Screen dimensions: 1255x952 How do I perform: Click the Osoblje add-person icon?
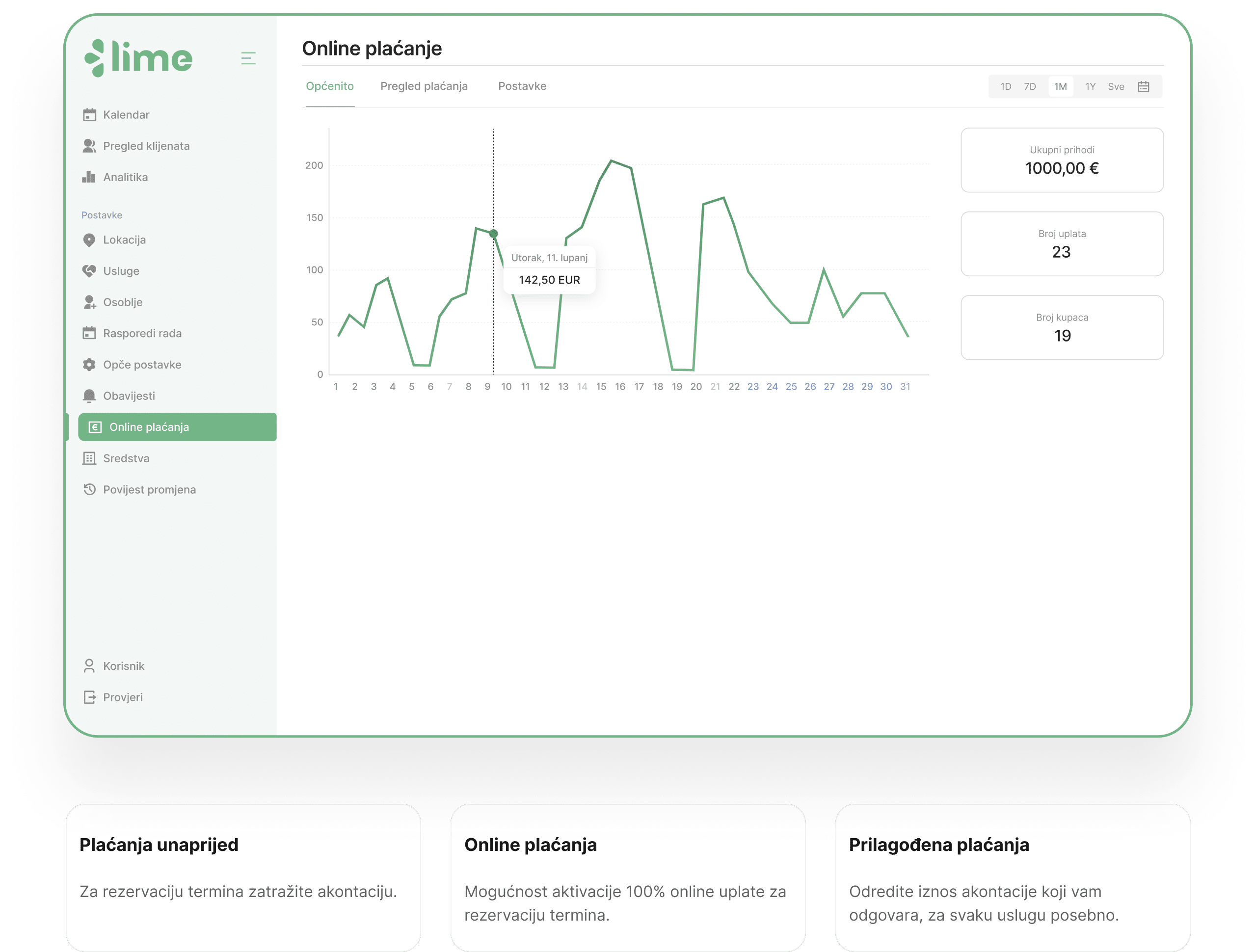(90, 302)
